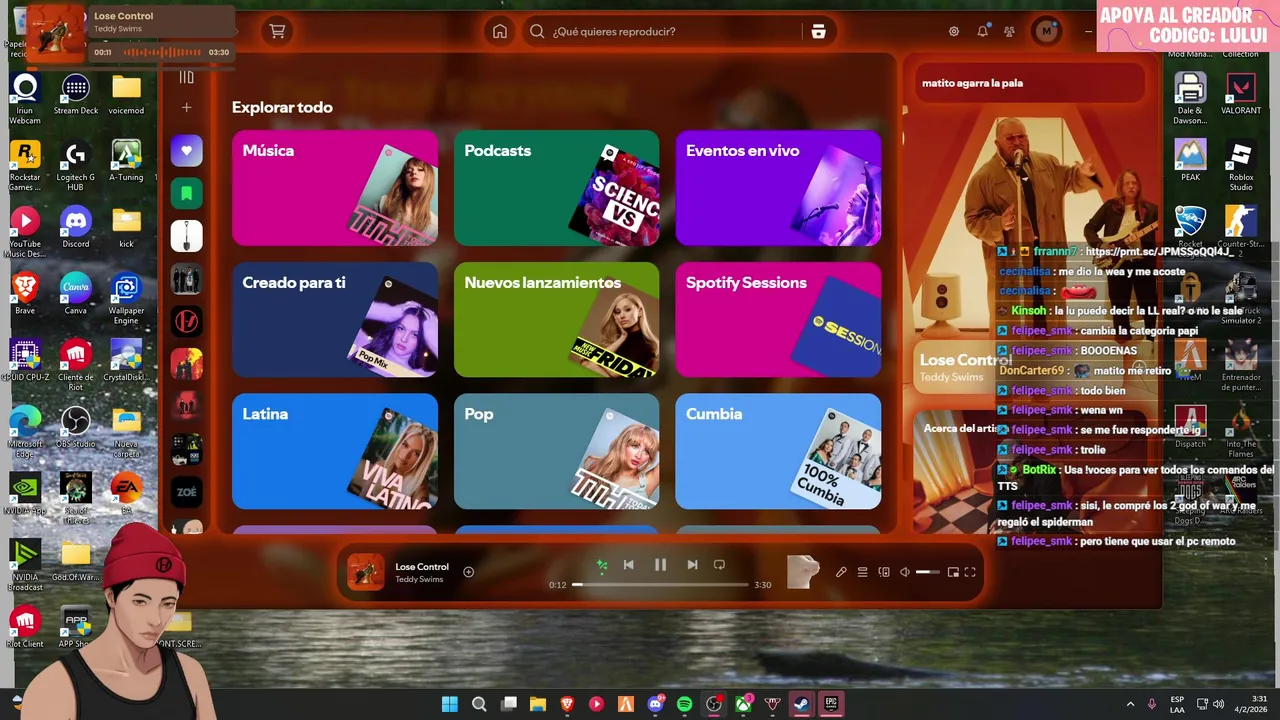This screenshot has height=720, width=1280.
Task: Open Windows Start menu
Action: click(450, 704)
